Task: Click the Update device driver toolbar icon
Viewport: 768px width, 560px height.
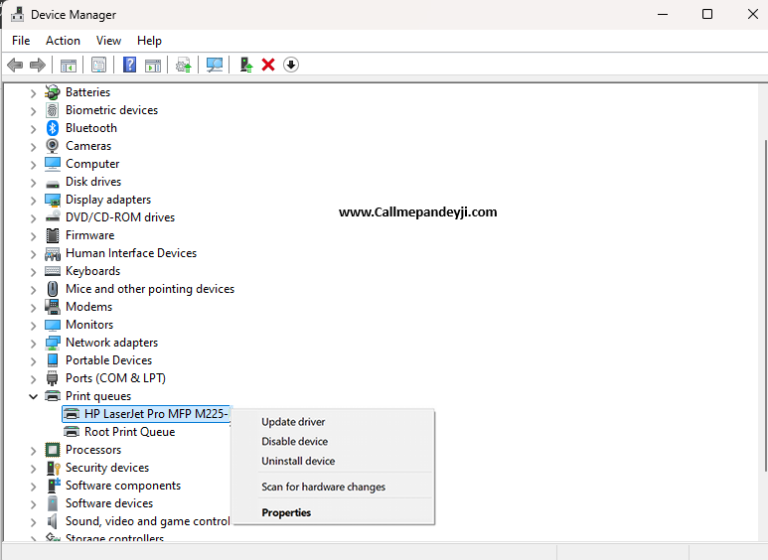Action: point(184,65)
